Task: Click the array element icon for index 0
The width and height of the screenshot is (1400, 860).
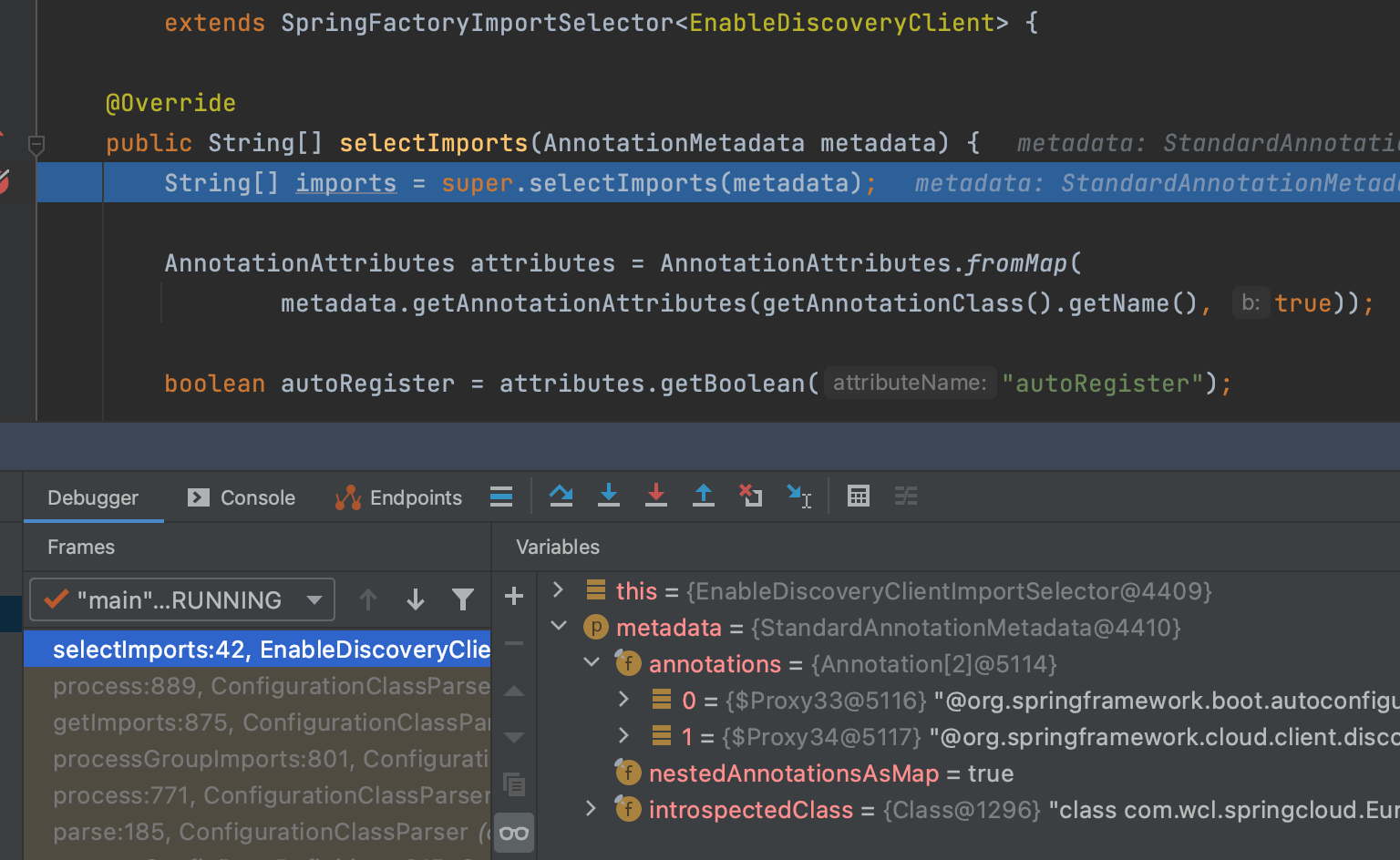Action: [662, 700]
